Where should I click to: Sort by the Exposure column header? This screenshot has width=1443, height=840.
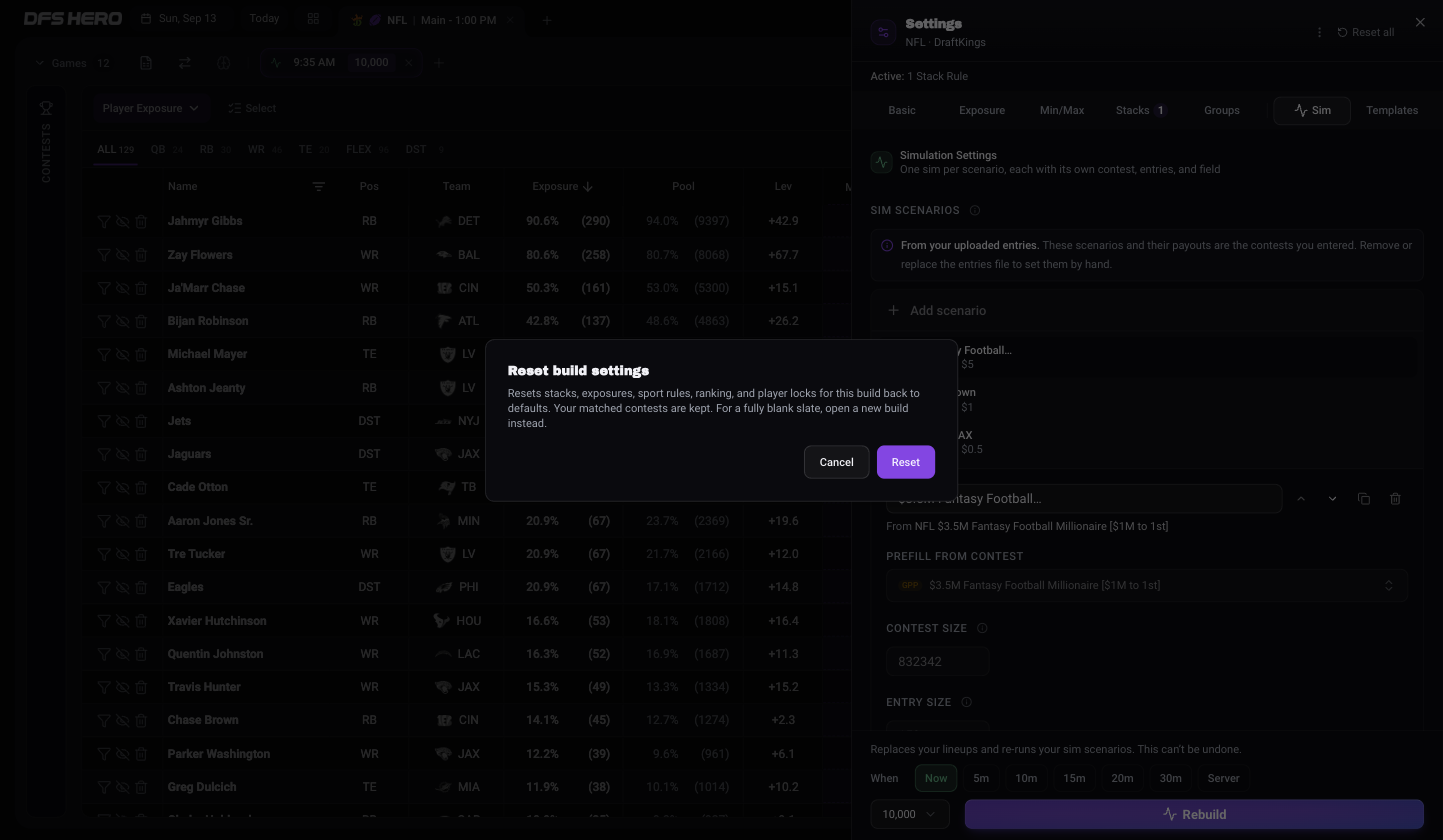coord(562,187)
